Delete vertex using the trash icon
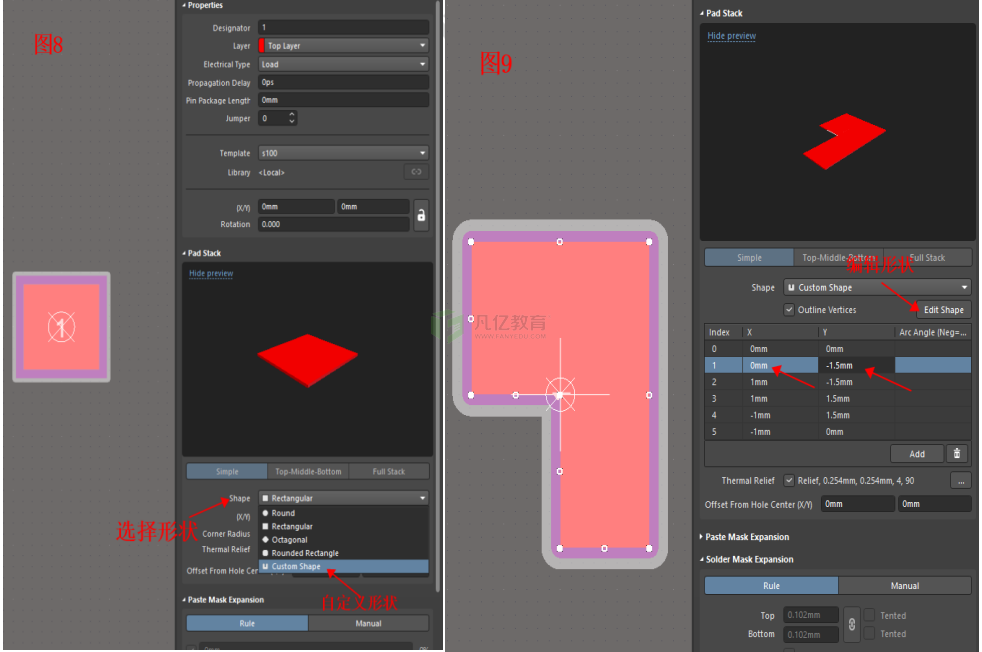Image resolution: width=982 pixels, height=652 pixels. point(957,453)
